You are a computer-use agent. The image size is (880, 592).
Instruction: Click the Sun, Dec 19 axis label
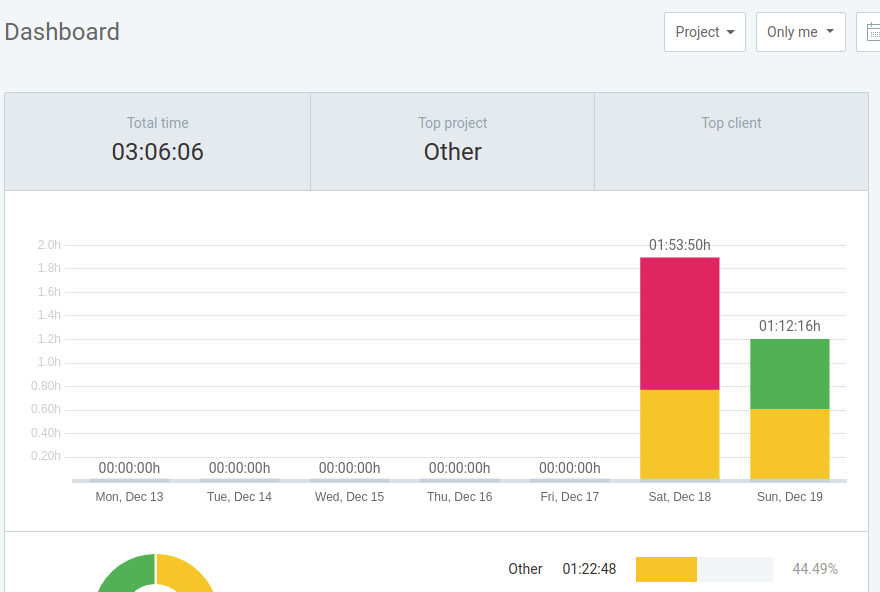(x=790, y=497)
